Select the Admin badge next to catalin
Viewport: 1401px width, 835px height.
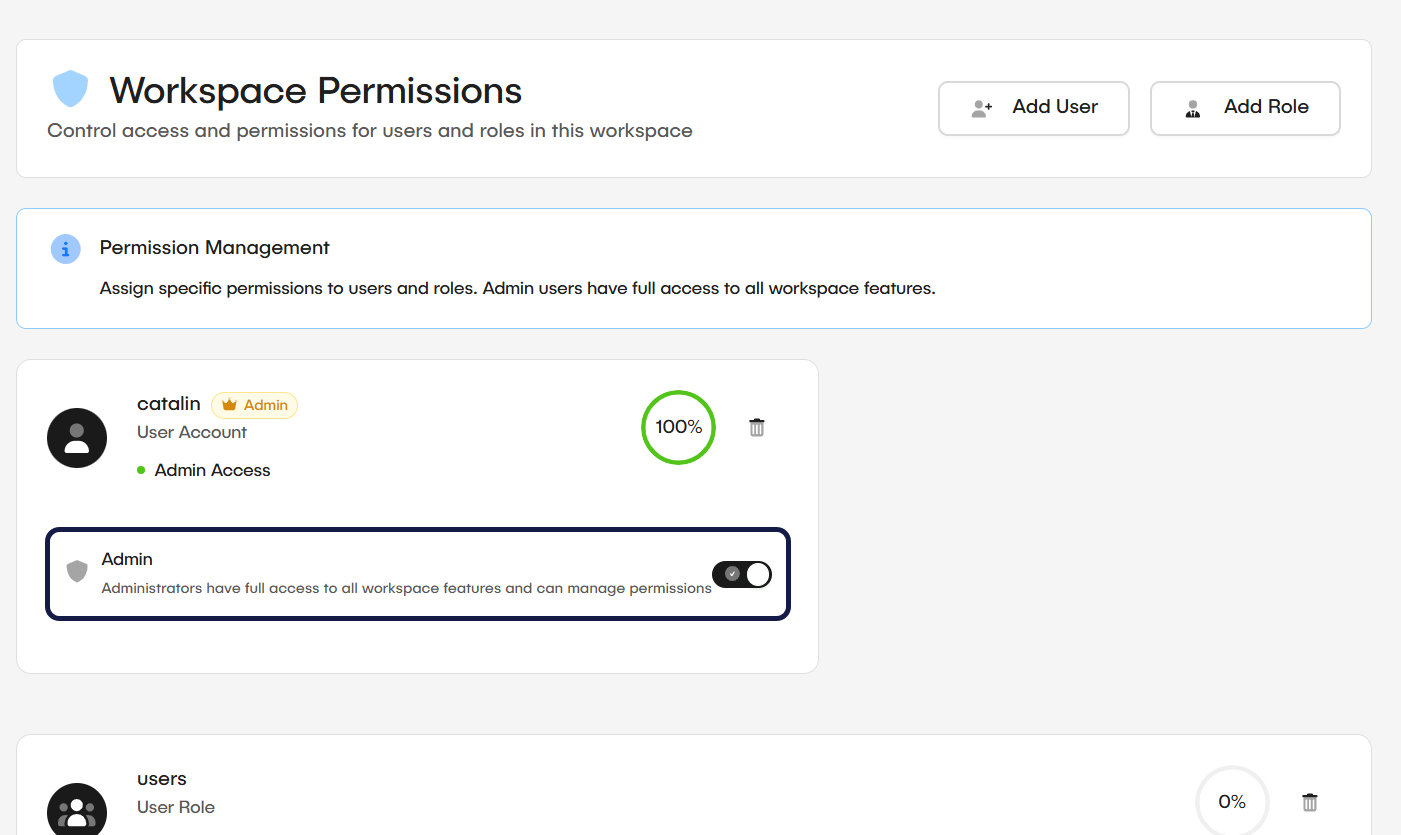pyautogui.click(x=254, y=405)
